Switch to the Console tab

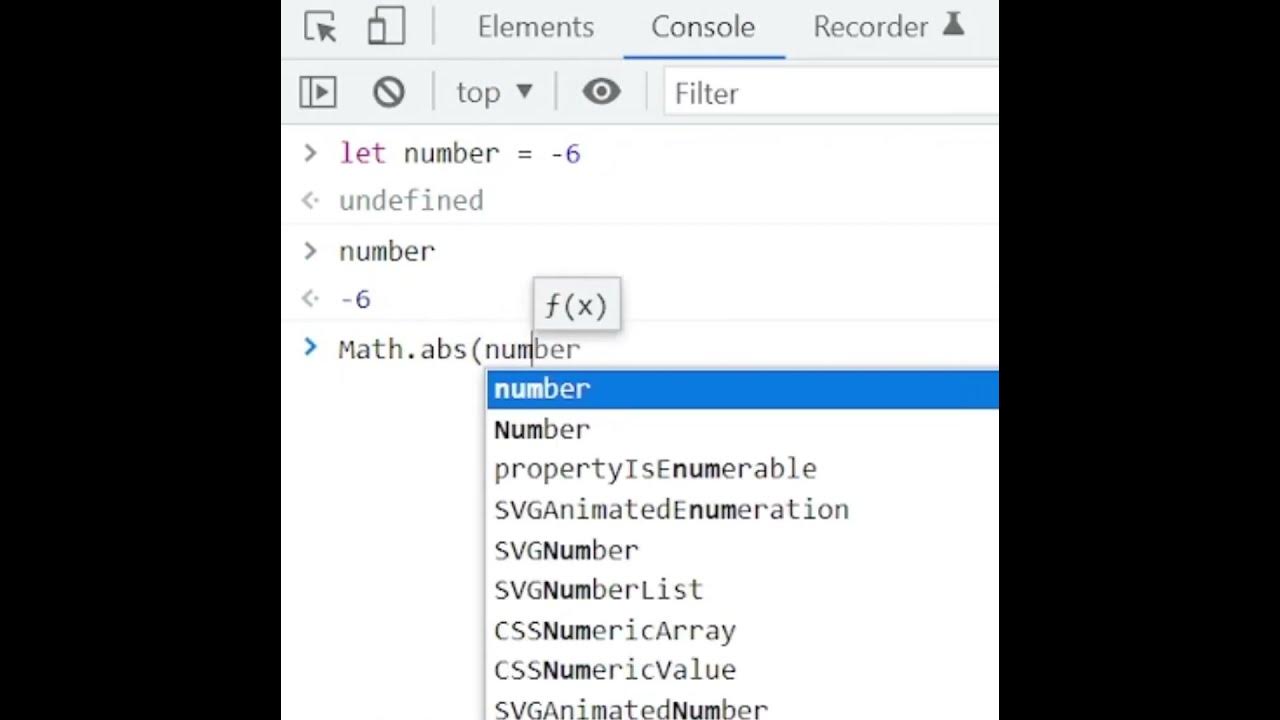point(702,27)
